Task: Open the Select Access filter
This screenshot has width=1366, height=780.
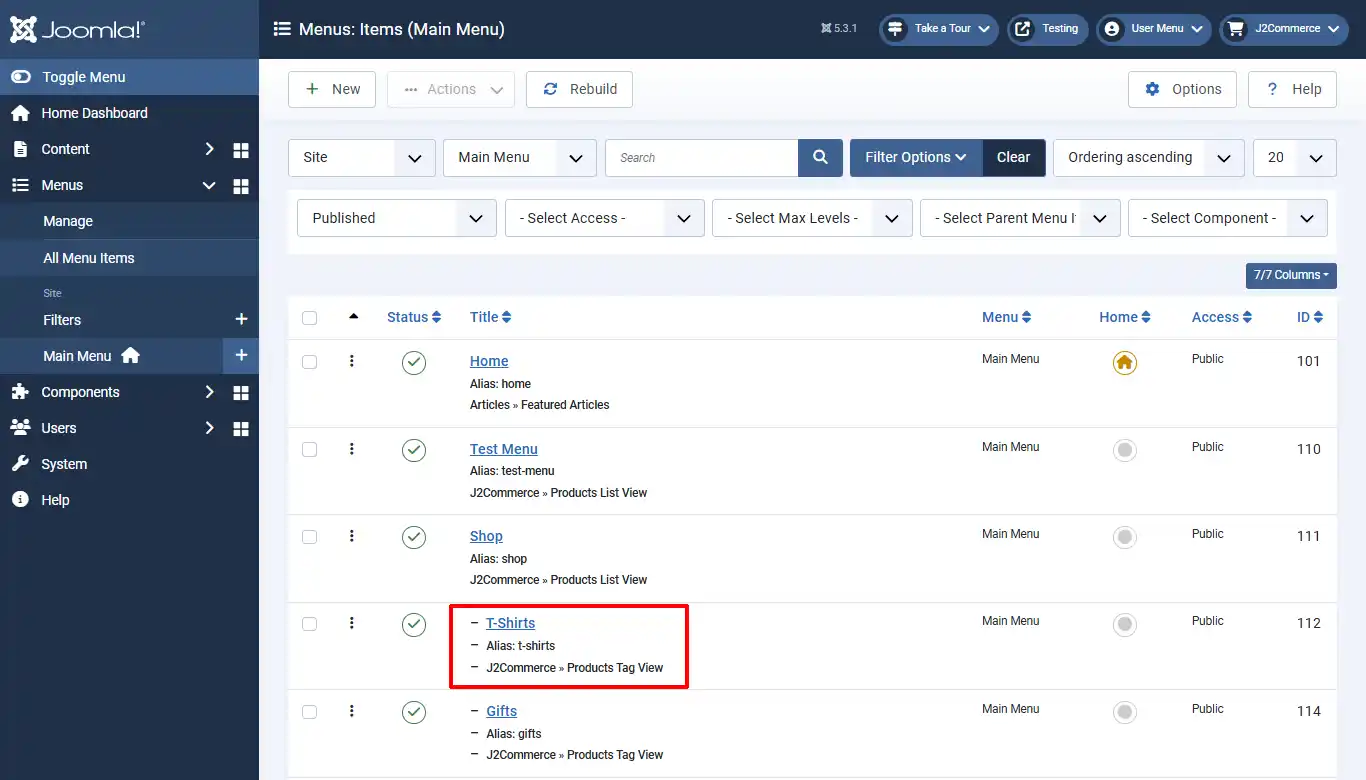Action: 605,218
